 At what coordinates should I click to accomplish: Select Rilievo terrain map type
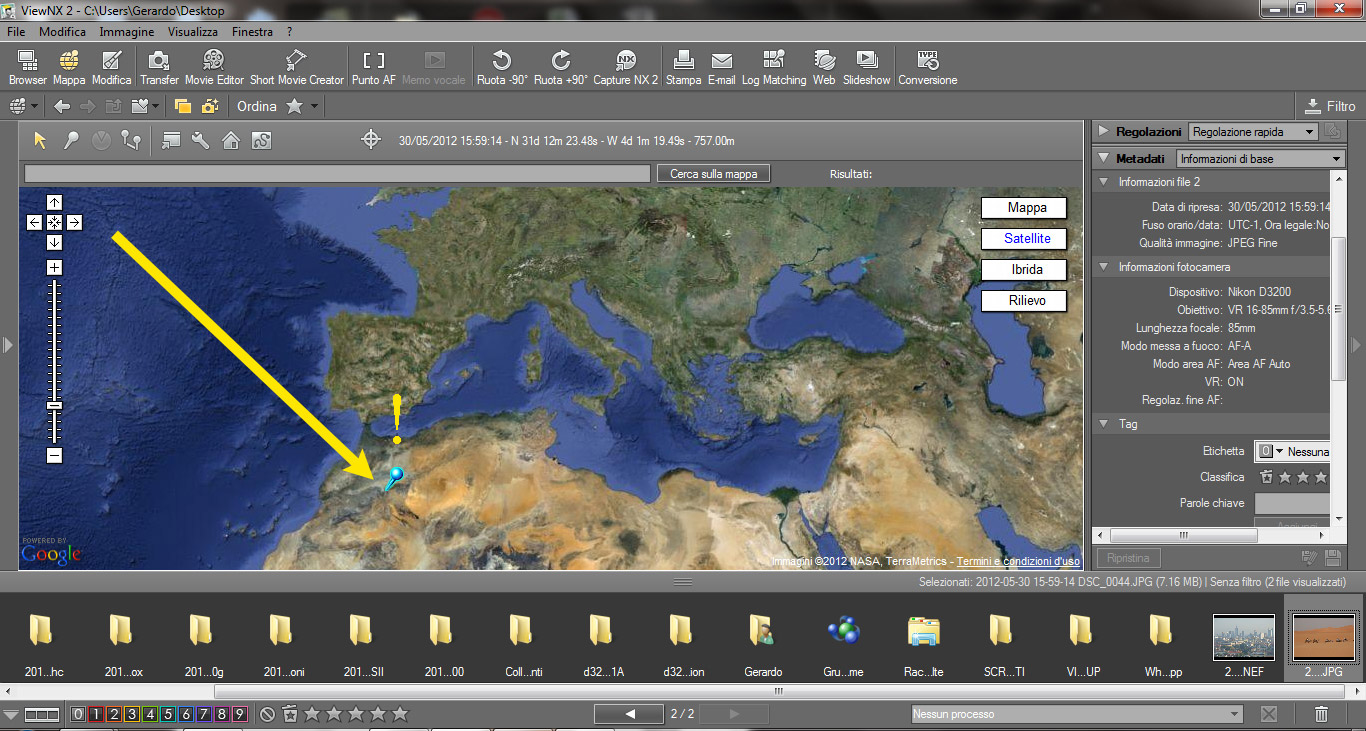tap(1023, 301)
